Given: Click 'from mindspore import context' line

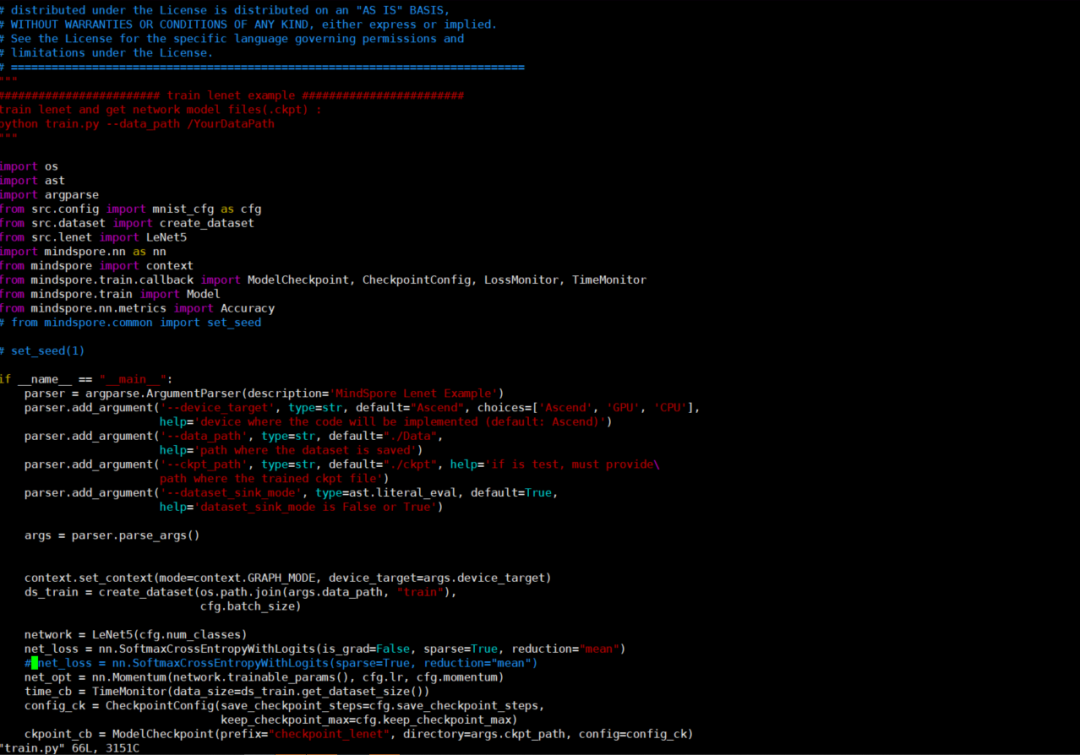Looking at the screenshot, I should tap(96, 265).
